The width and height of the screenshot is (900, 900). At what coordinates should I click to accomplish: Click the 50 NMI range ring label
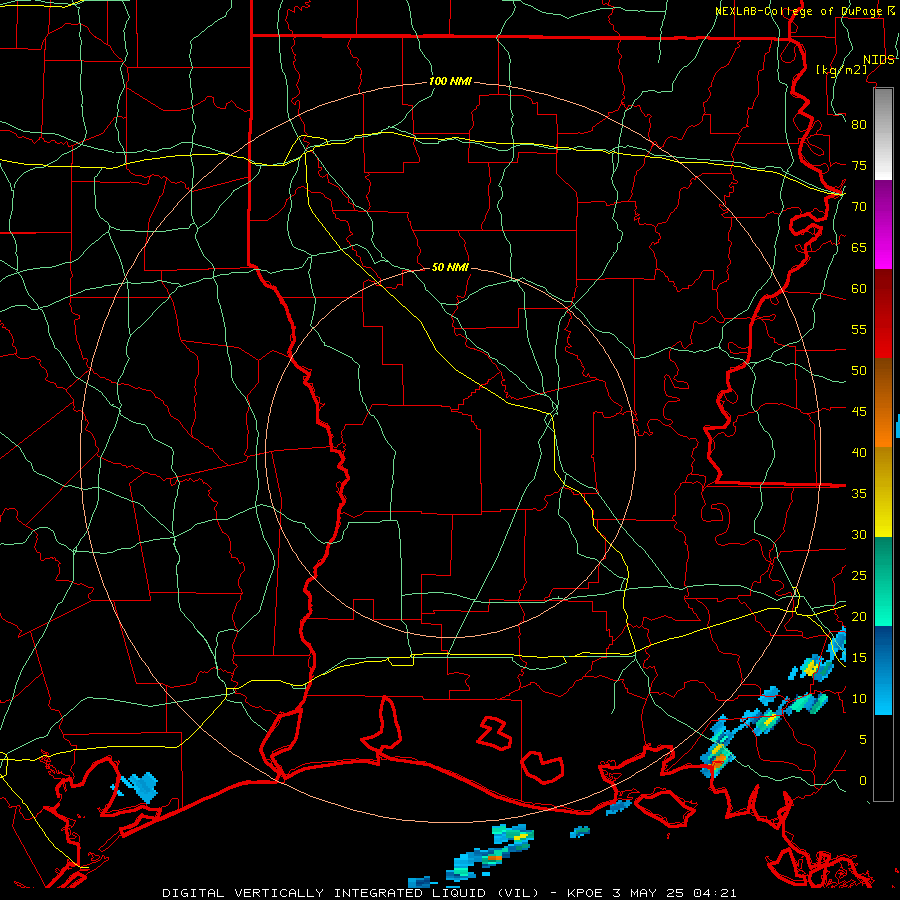[450, 267]
